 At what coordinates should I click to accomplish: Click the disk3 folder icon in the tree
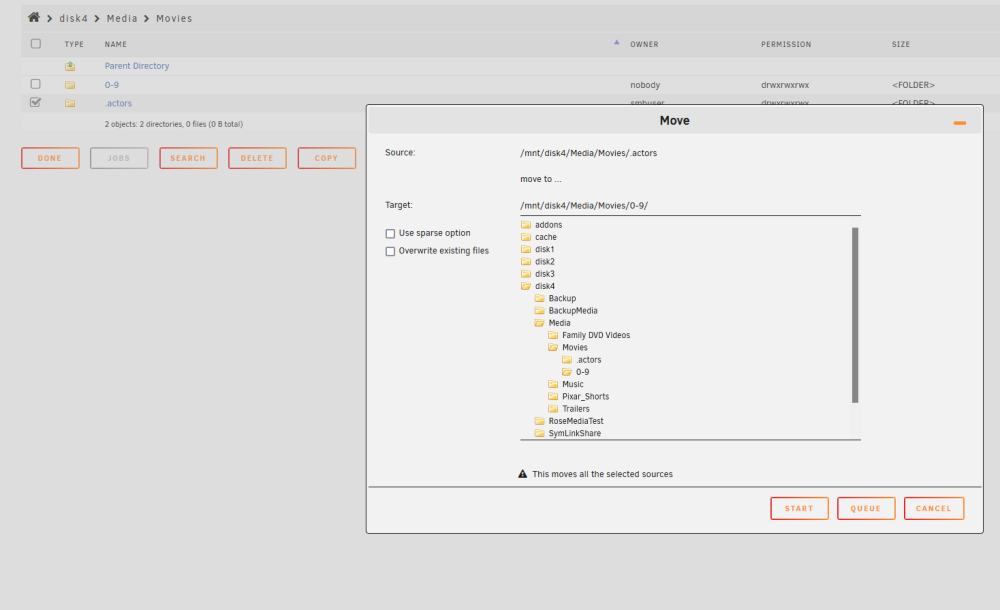pos(526,274)
